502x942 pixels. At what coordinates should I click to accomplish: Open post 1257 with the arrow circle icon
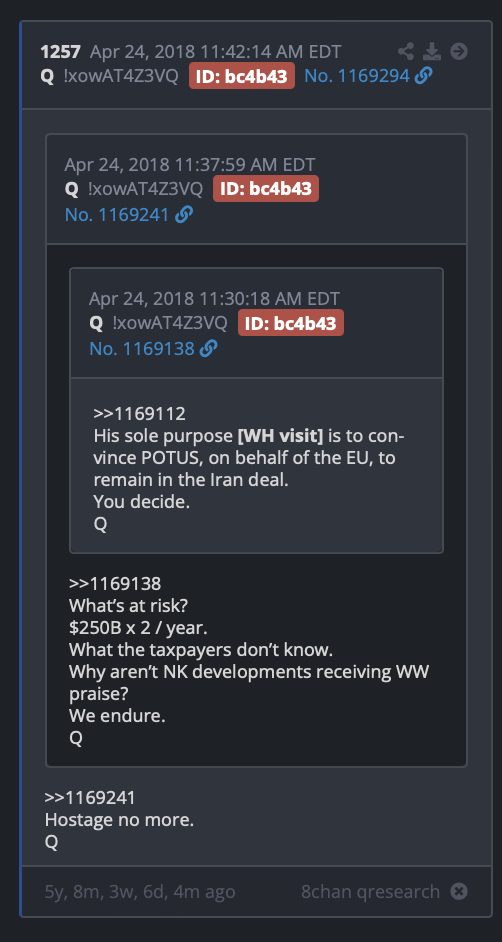click(459, 52)
